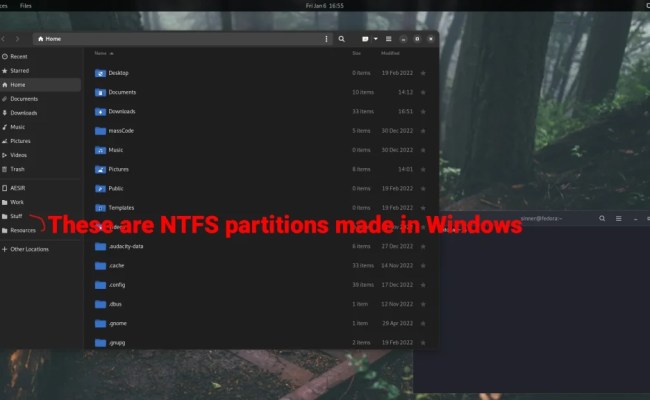
Task: Go to Documents in the sidebar
Action: (x=40, y=99)
